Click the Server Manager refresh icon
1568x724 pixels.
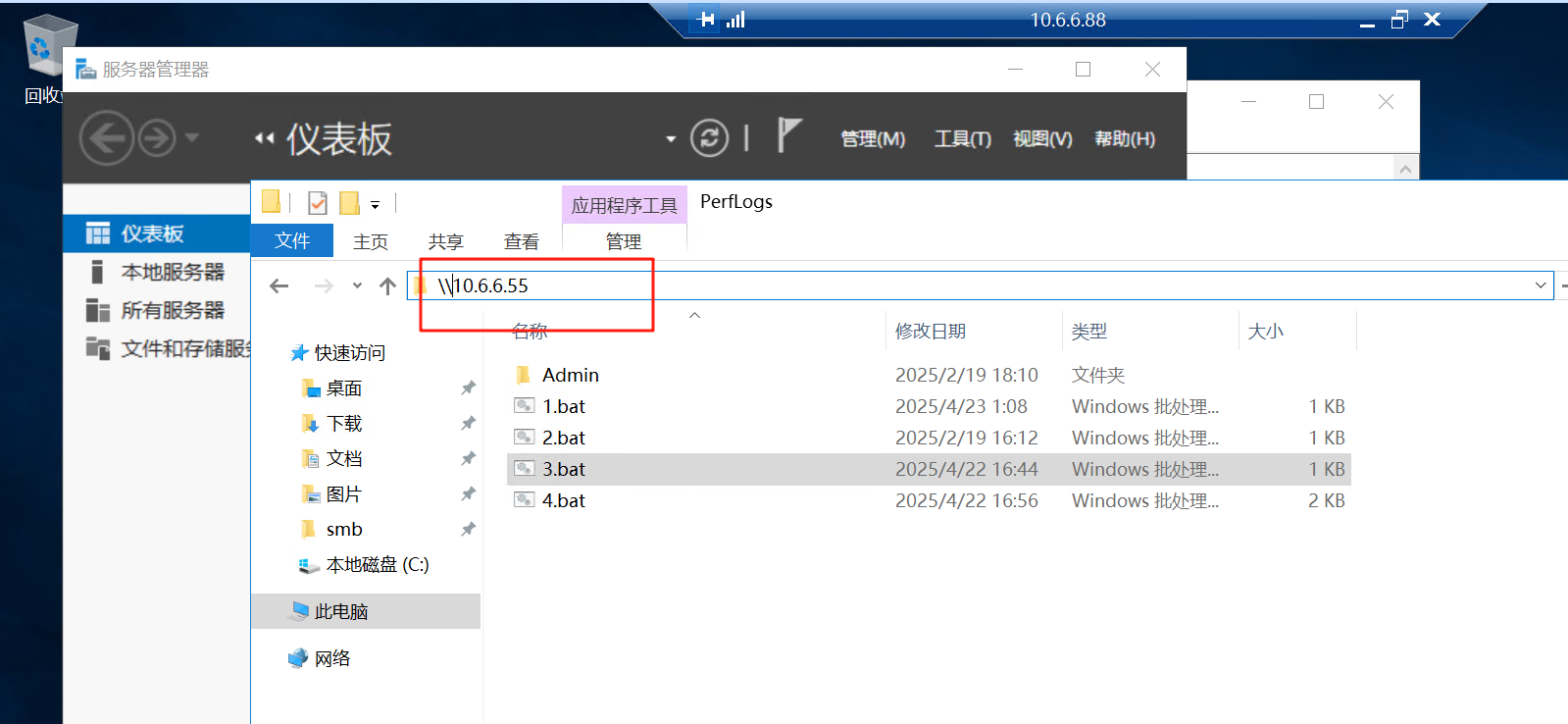(709, 138)
